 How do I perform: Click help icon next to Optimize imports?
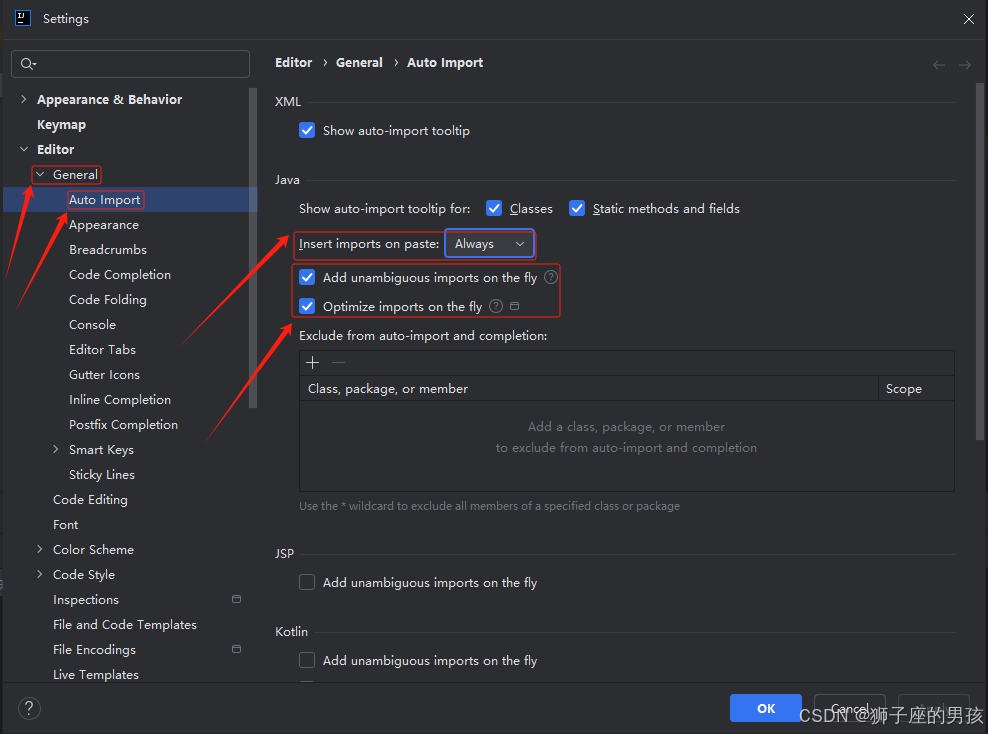tap(496, 306)
